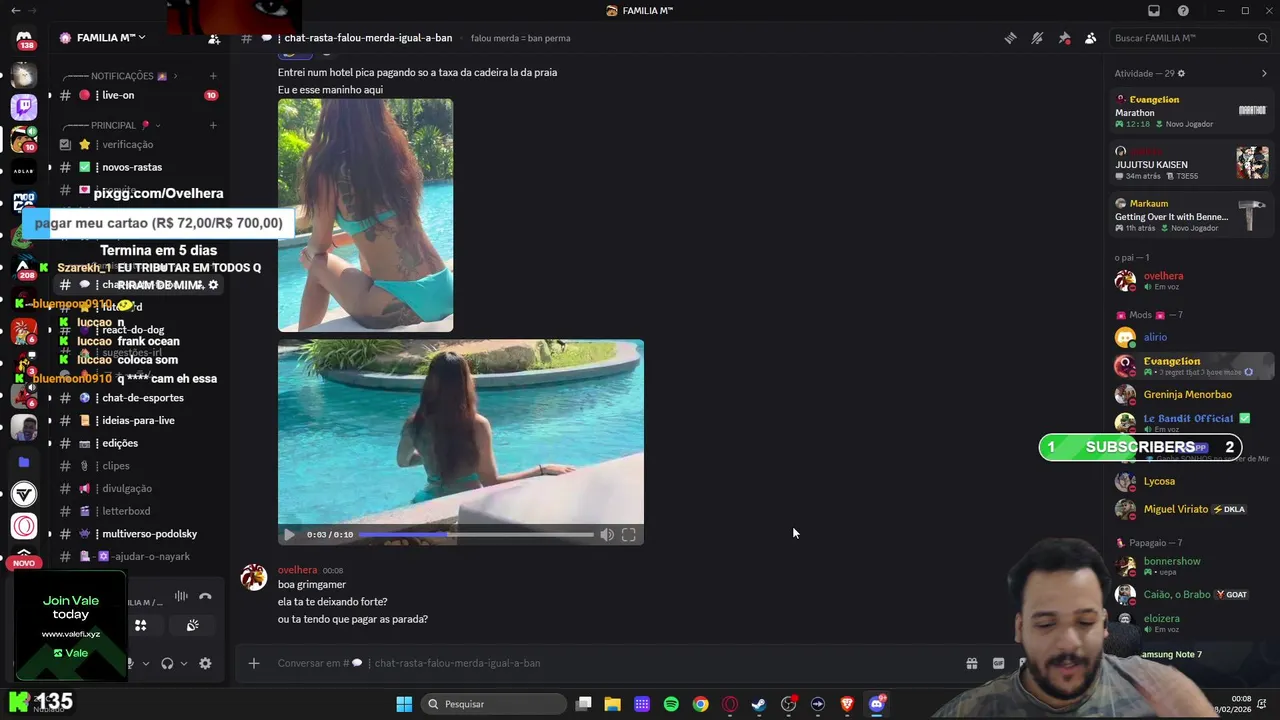Select member Caião, o Brabo
1280x720 pixels.
click(x=1192, y=594)
